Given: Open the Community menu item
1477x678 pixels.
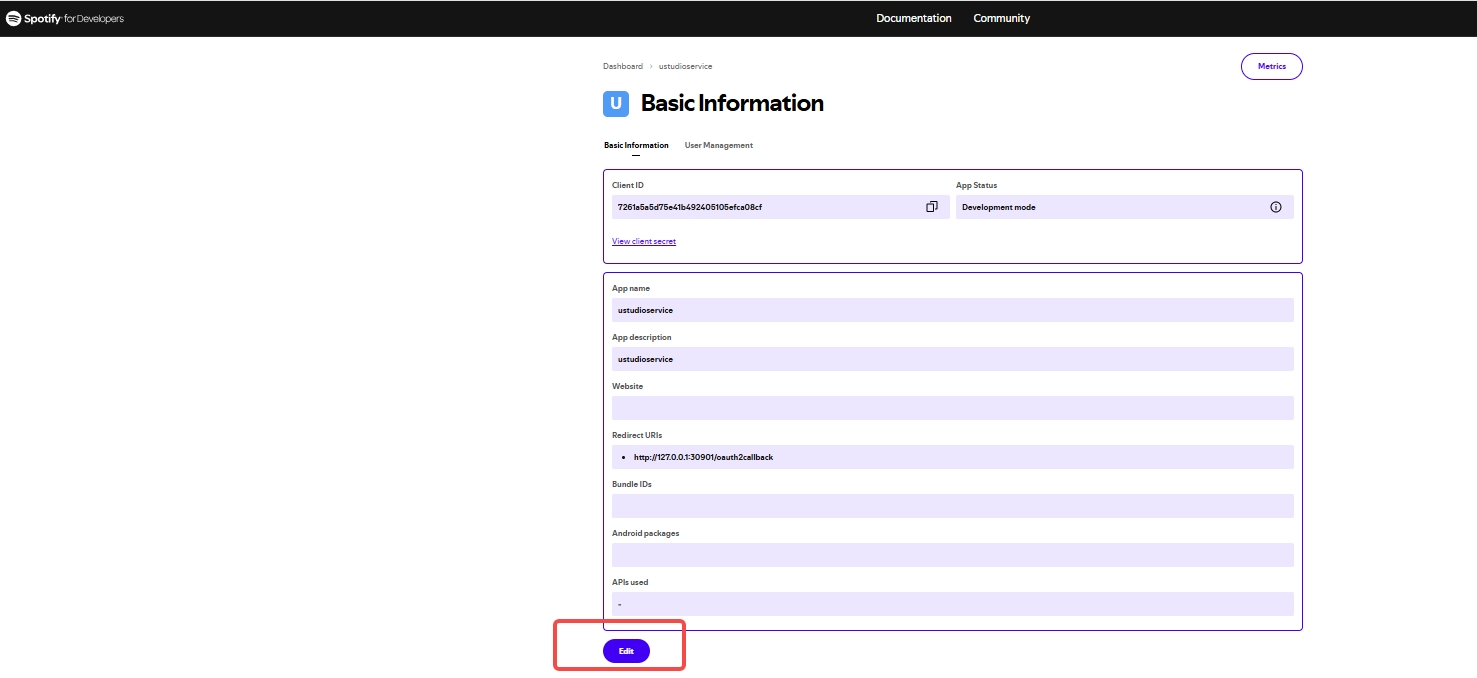Looking at the screenshot, I should pos(1001,18).
